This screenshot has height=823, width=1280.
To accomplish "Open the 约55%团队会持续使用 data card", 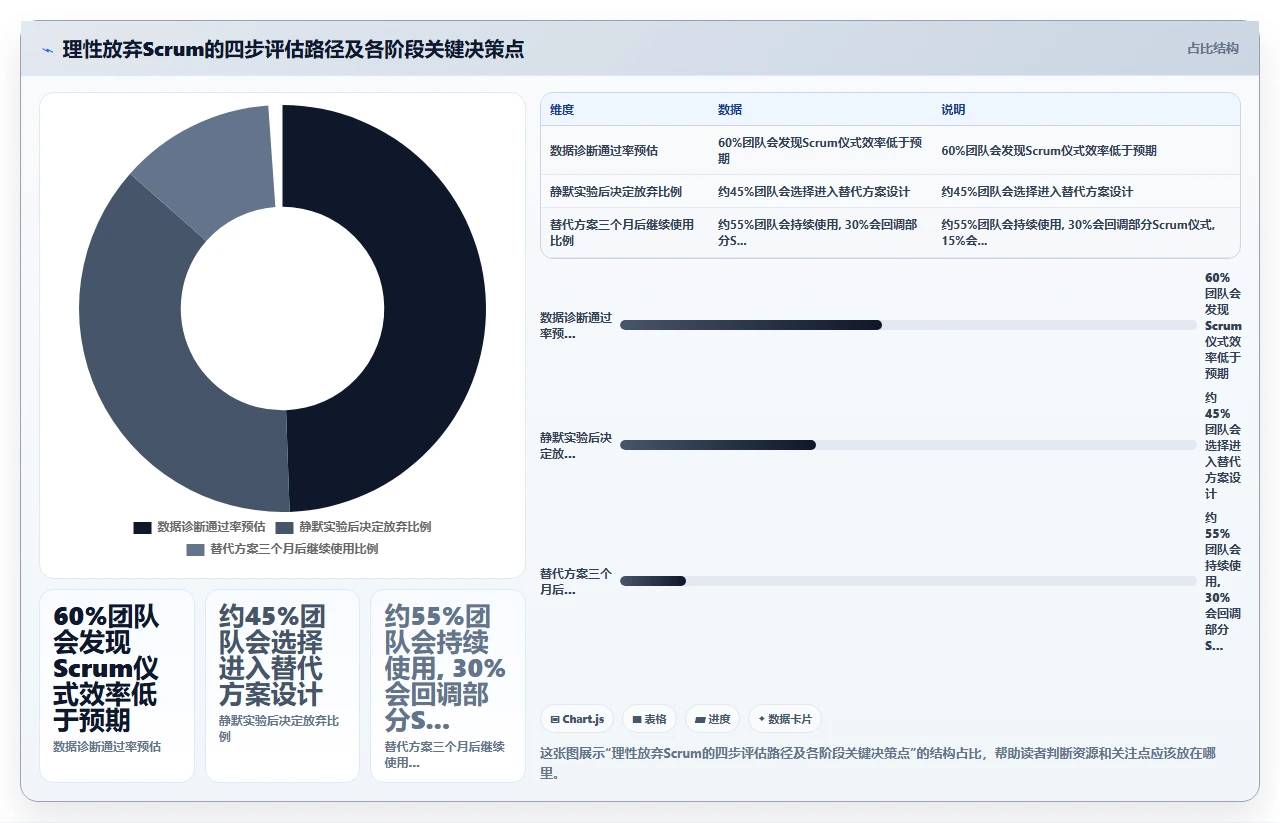I will tap(448, 686).
